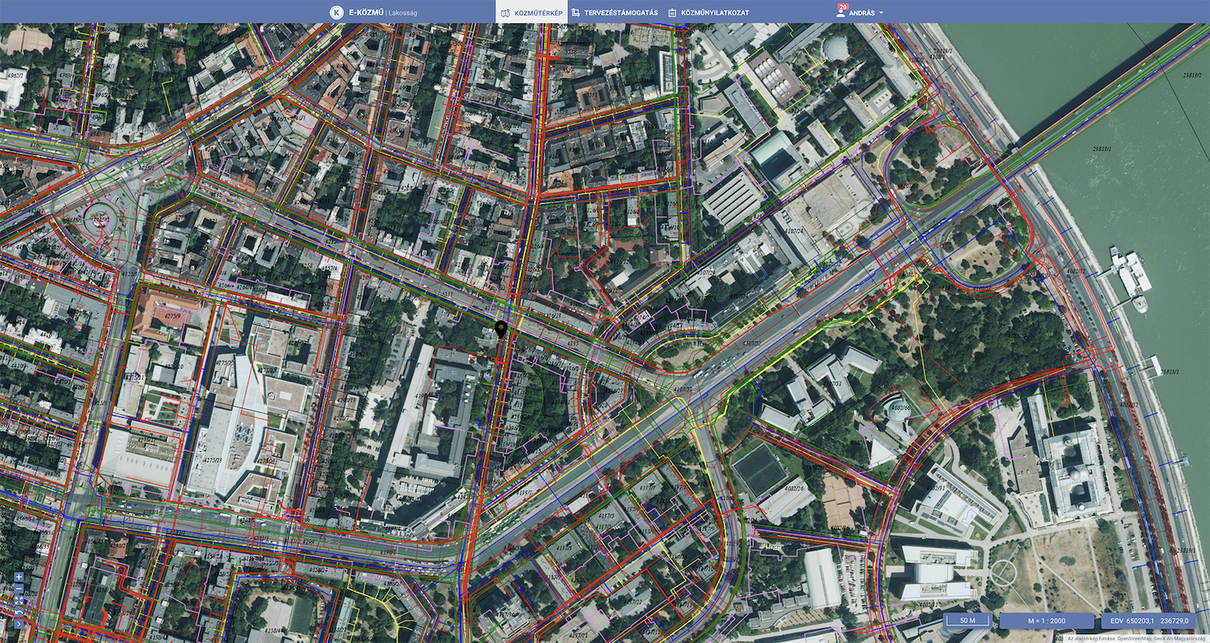Screen dimensions: 1210x643
Task: Expand the map tools chevron
Action: tap(19, 624)
